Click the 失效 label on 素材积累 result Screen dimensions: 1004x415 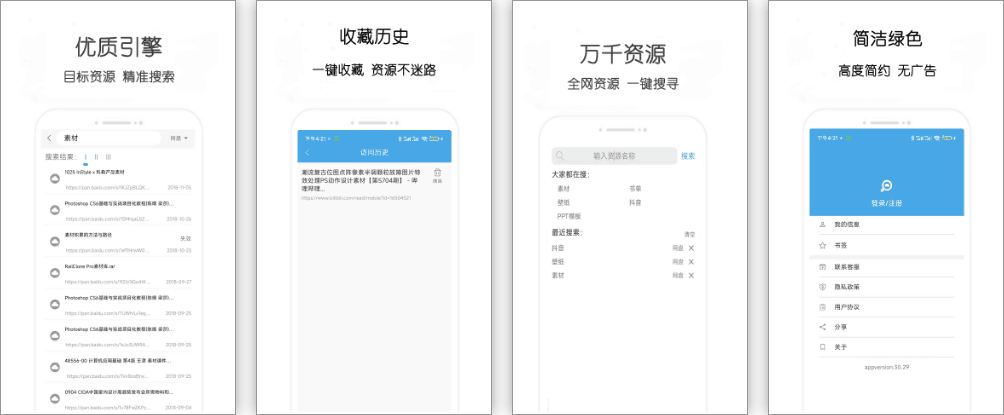[186, 238]
